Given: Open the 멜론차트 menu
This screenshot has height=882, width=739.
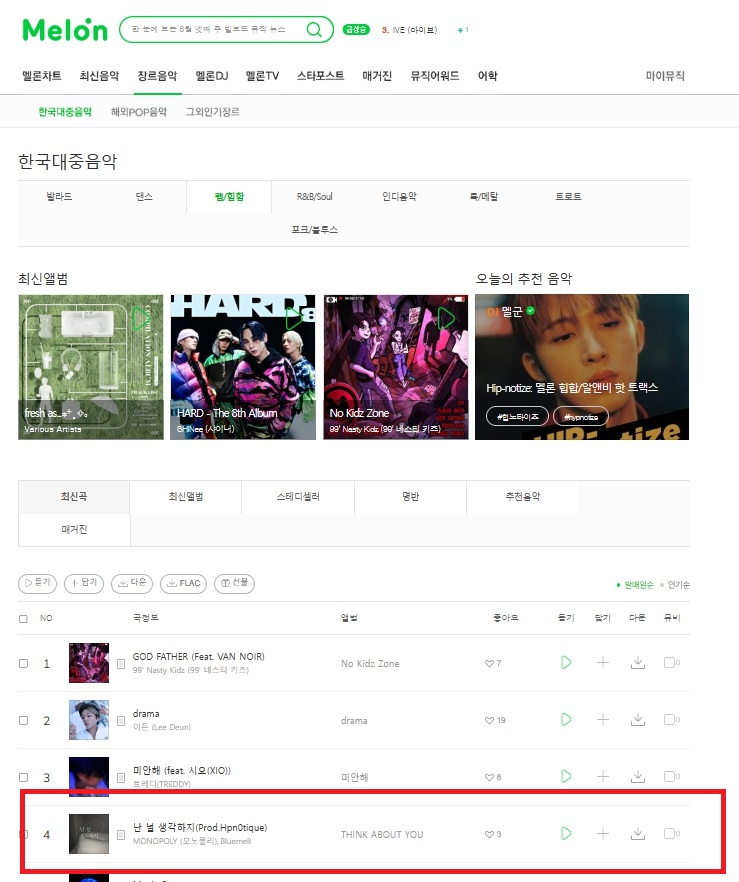Looking at the screenshot, I should (42, 76).
